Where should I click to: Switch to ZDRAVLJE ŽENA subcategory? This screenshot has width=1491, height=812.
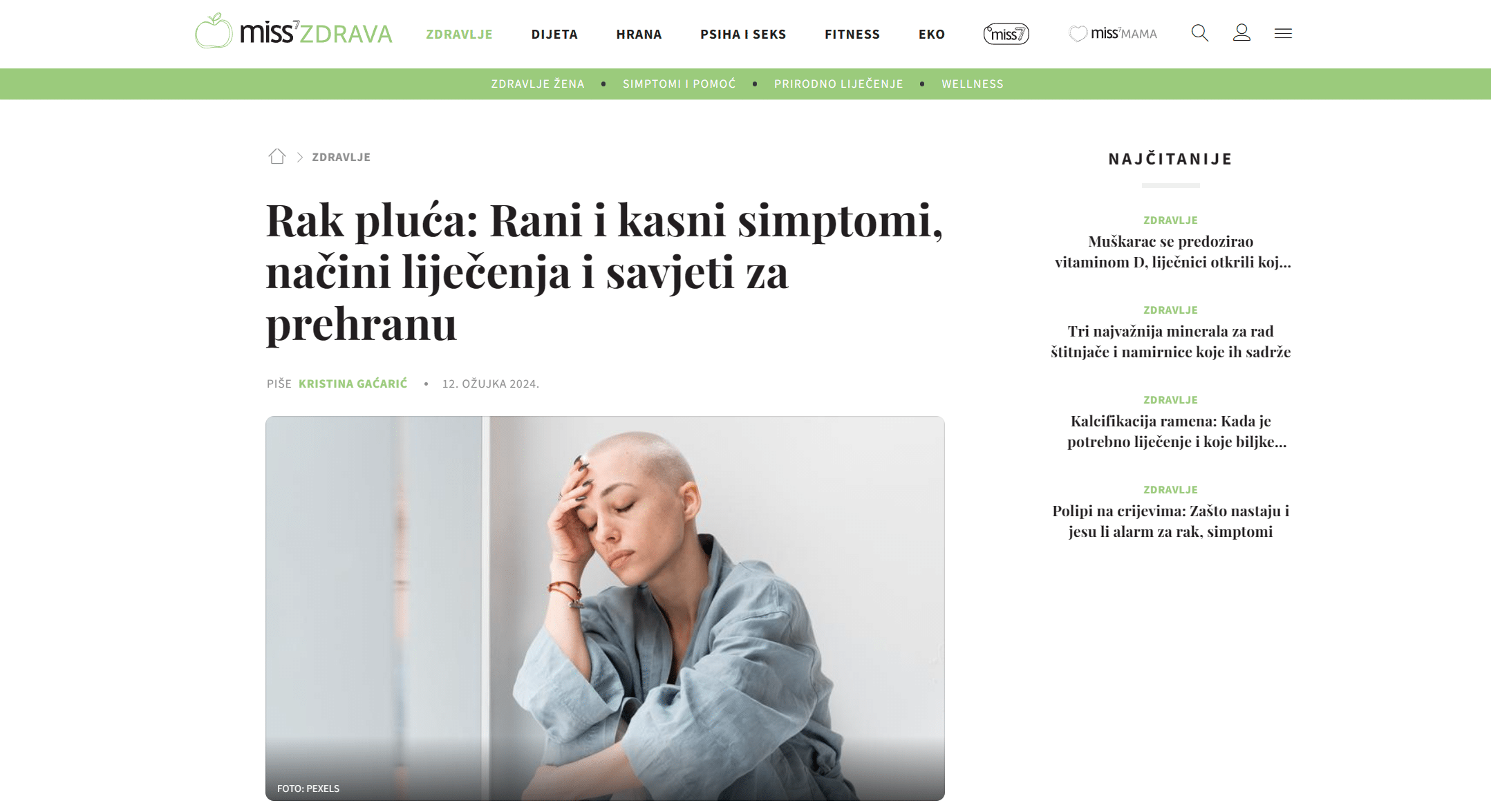tap(538, 84)
